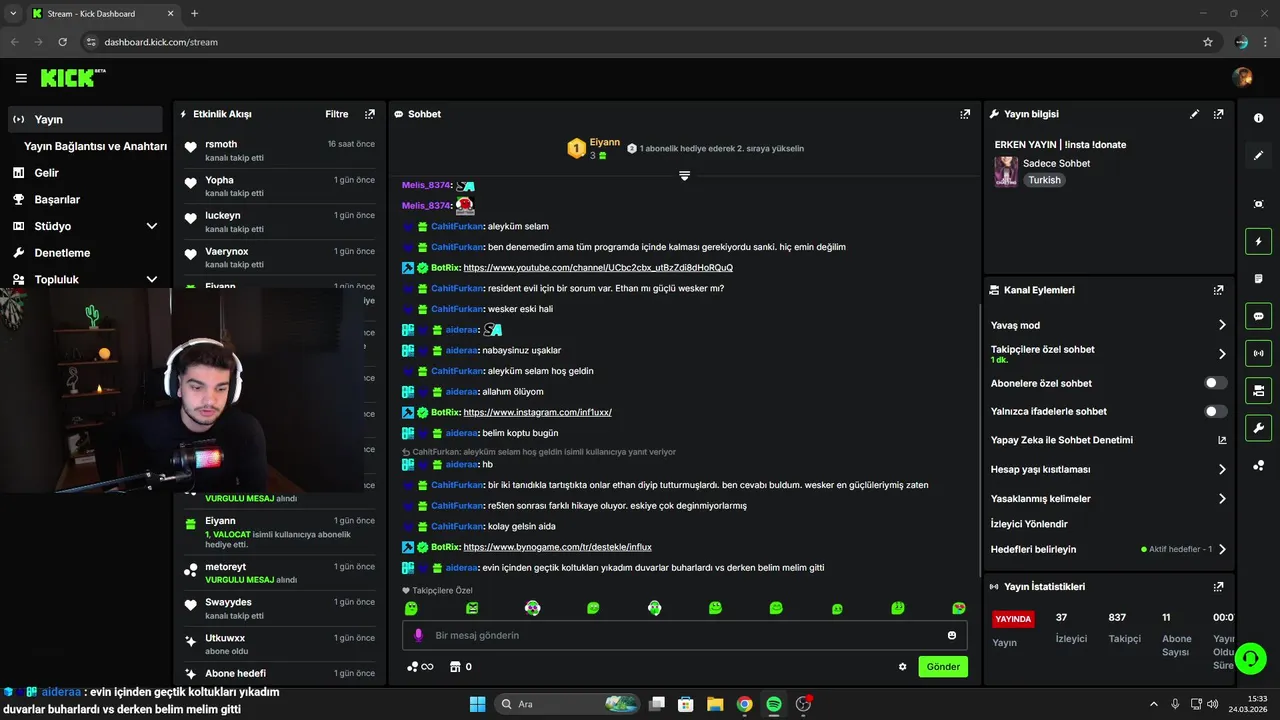
Task: Pop out the Yayın İstatistikleri panel
Action: [x=1218, y=587]
